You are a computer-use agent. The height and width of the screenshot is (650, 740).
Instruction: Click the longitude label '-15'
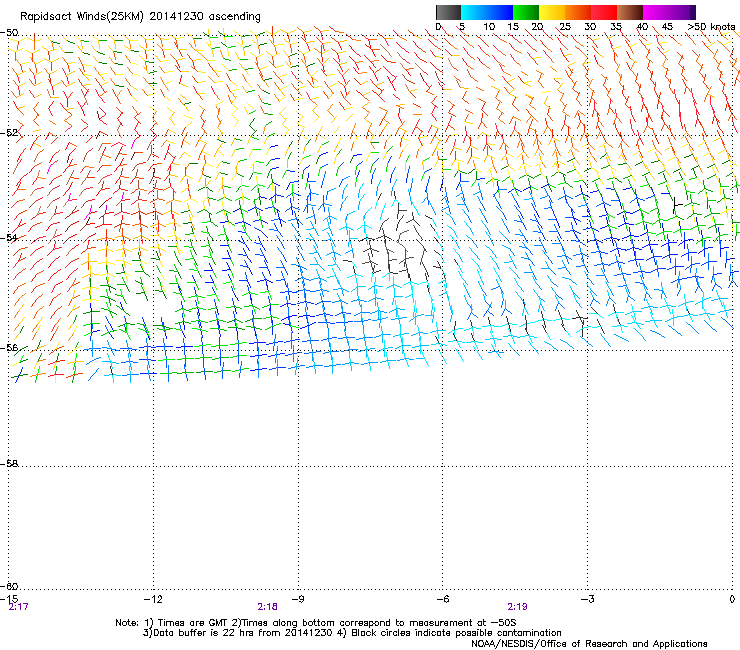click(9, 599)
